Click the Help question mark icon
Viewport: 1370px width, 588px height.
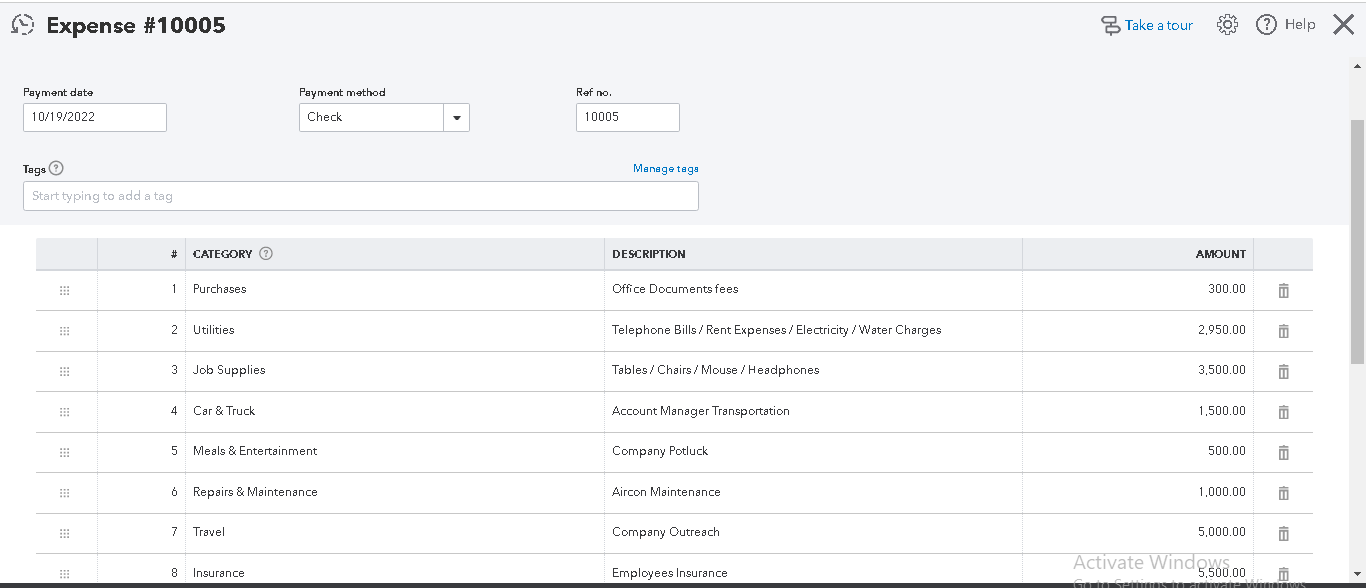(1266, 25)
